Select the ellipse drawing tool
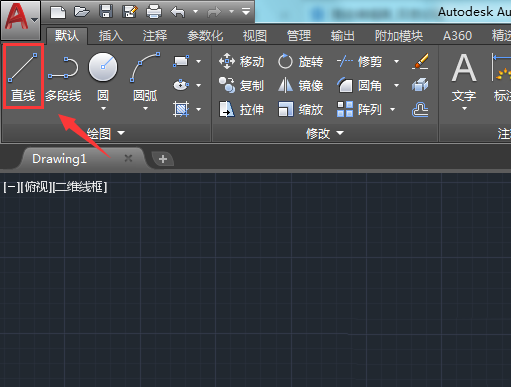This screenshot has height=387, width=511. tap(181, 85)
